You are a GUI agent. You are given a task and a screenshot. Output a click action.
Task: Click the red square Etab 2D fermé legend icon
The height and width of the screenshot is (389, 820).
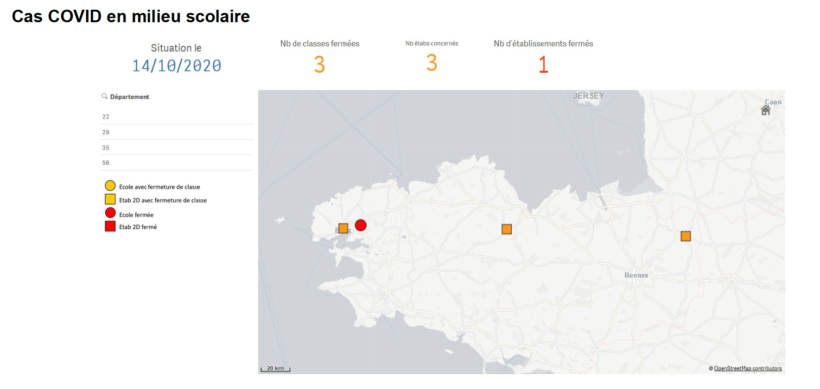(110, 226)
